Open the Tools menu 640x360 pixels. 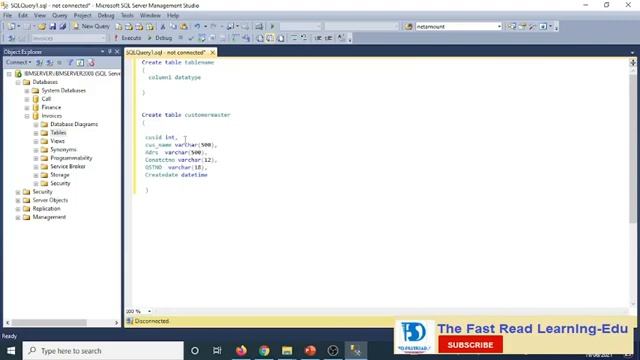click(x=127, y=16)
